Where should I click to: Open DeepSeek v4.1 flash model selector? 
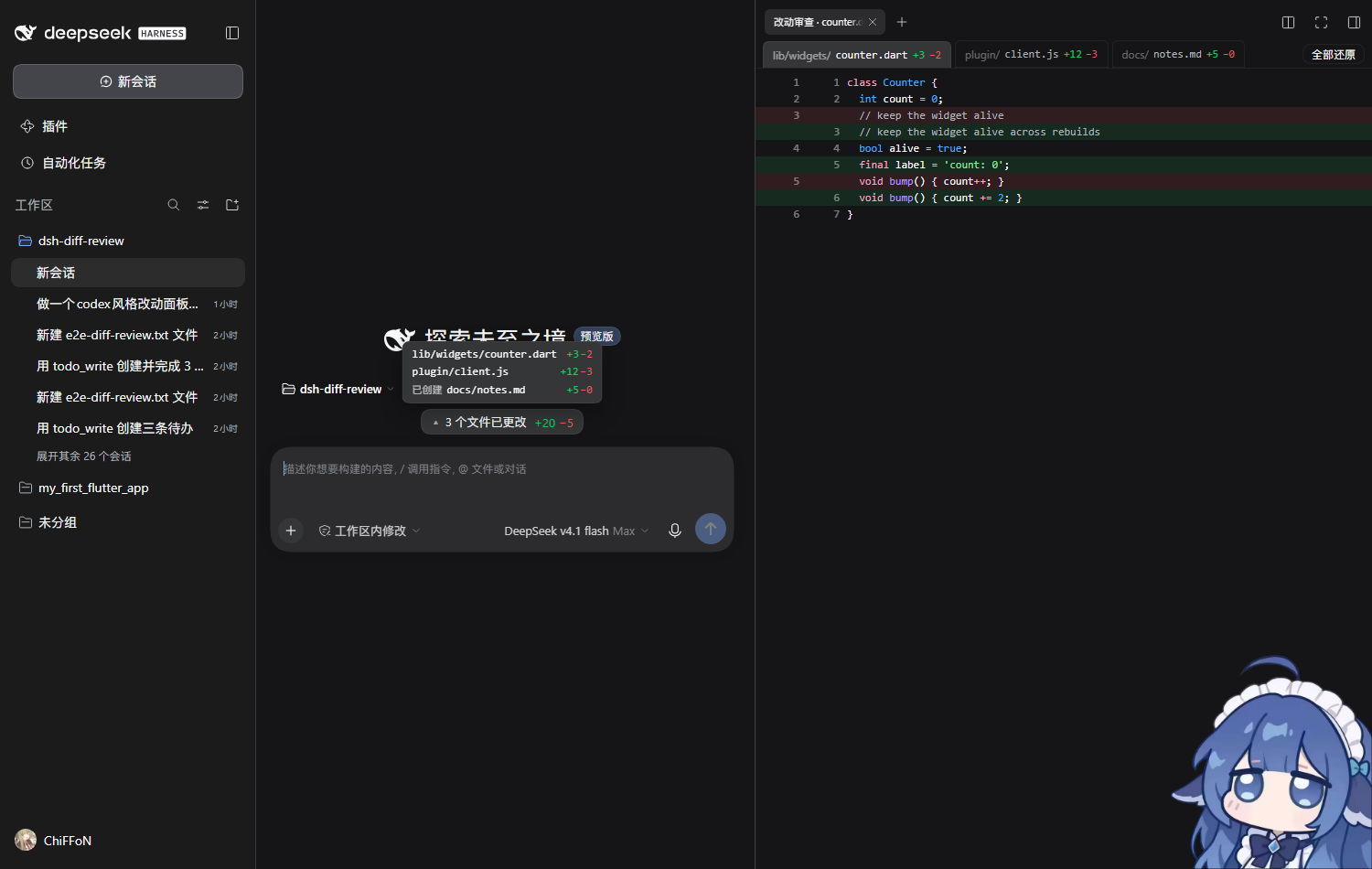(576, 531)
